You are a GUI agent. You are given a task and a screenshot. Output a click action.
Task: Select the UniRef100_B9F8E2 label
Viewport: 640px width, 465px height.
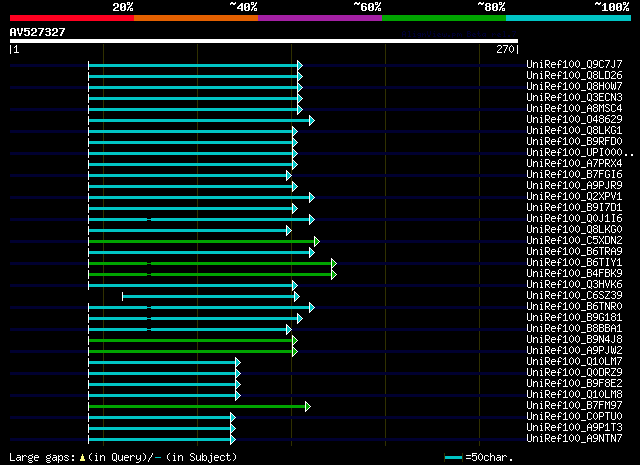click(x=574, y=384)
